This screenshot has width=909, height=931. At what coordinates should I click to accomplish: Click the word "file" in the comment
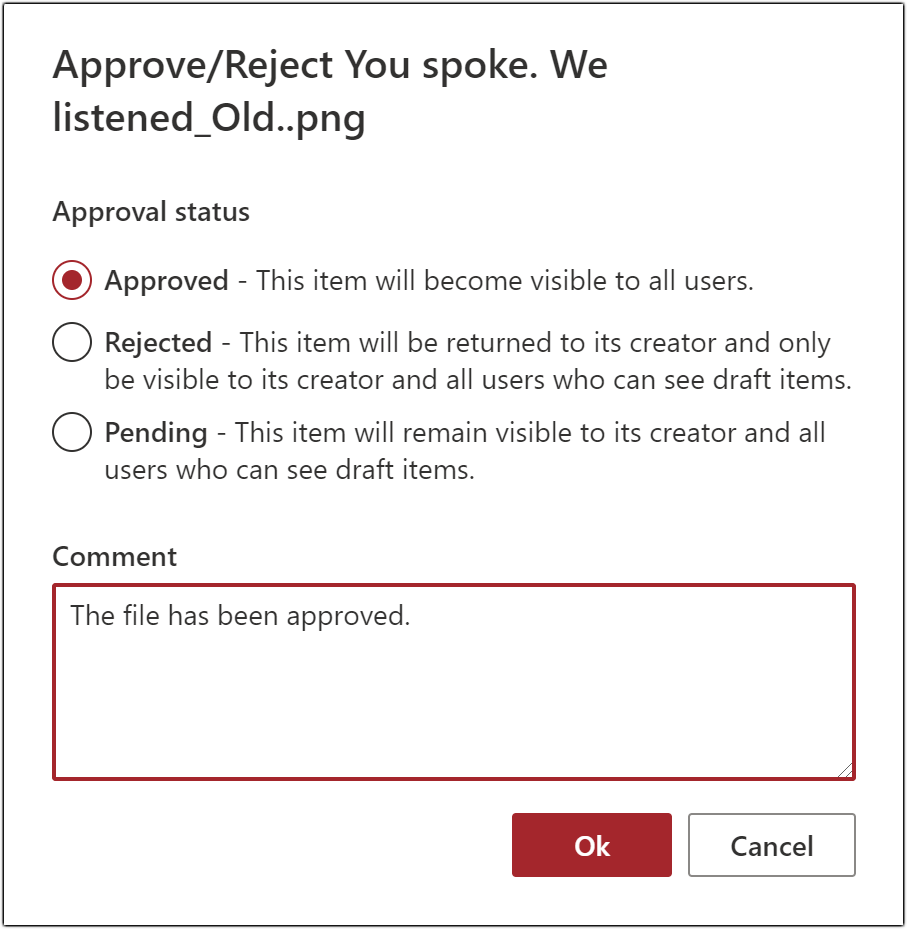142,616
